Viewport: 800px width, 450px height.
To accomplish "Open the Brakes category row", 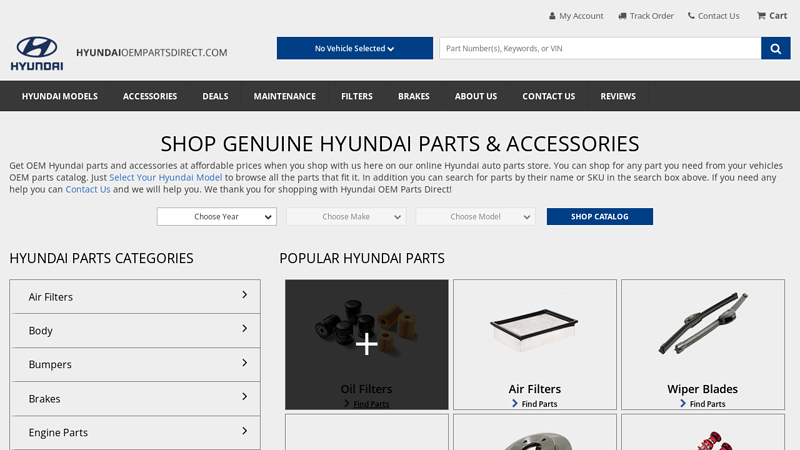I will click(135, 398).
